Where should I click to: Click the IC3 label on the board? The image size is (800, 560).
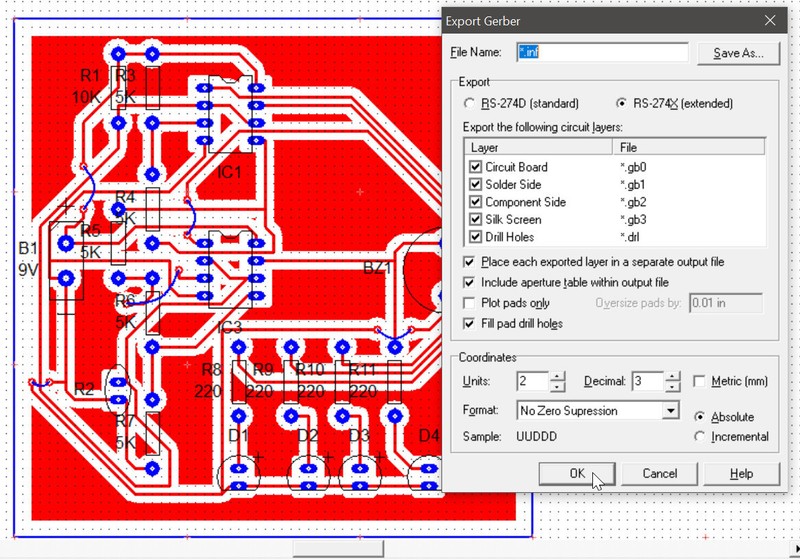coord(229,327)
